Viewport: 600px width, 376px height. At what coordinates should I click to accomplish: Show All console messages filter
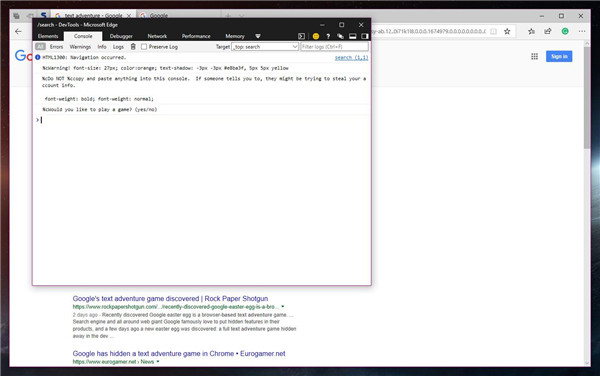pos(40,47)
